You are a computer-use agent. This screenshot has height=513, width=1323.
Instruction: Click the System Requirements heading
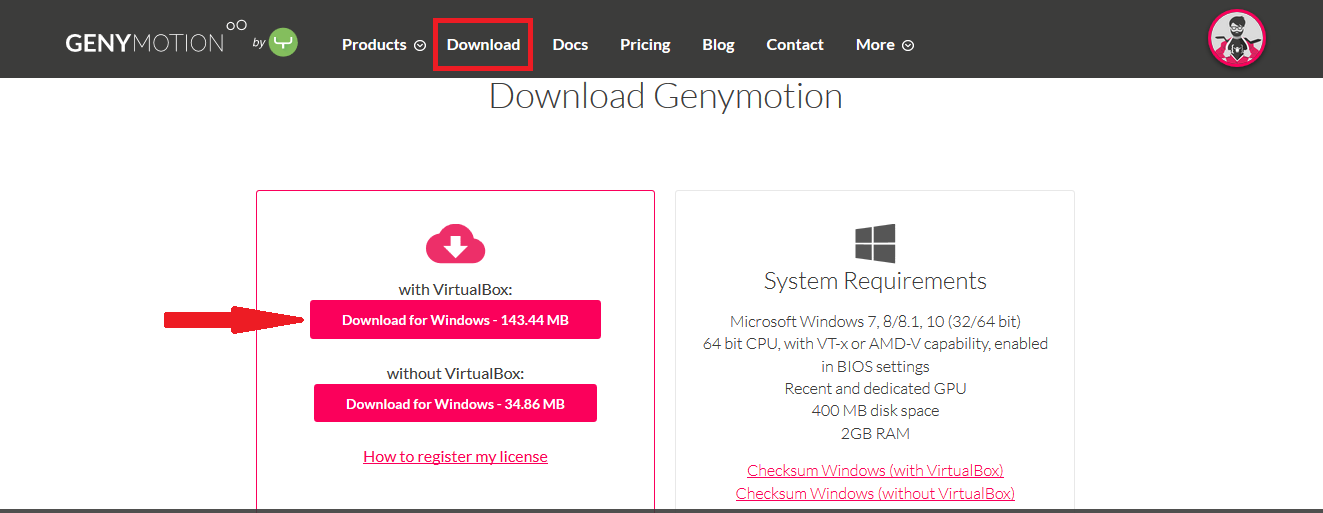(875, 281)
